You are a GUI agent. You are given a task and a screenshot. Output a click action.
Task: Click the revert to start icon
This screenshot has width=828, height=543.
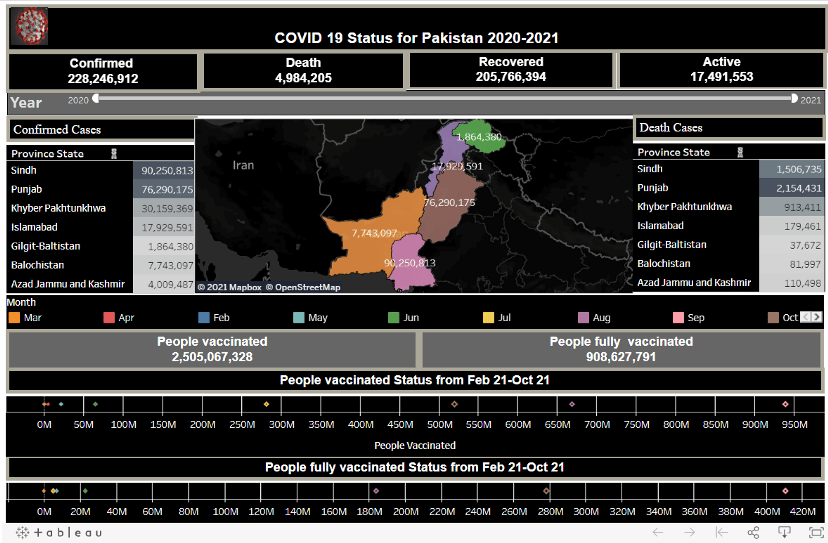pos(721,532)
